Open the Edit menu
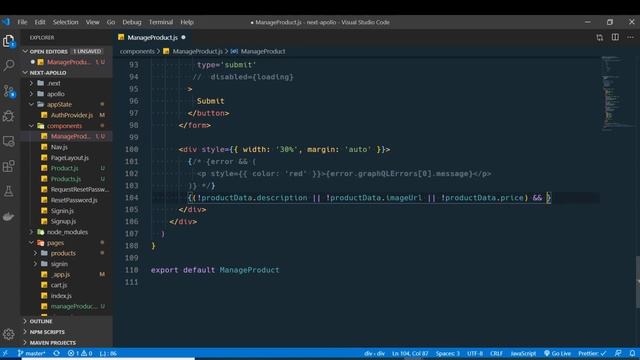The width and height of the screenshot is (640, 360). coord(40,22)
